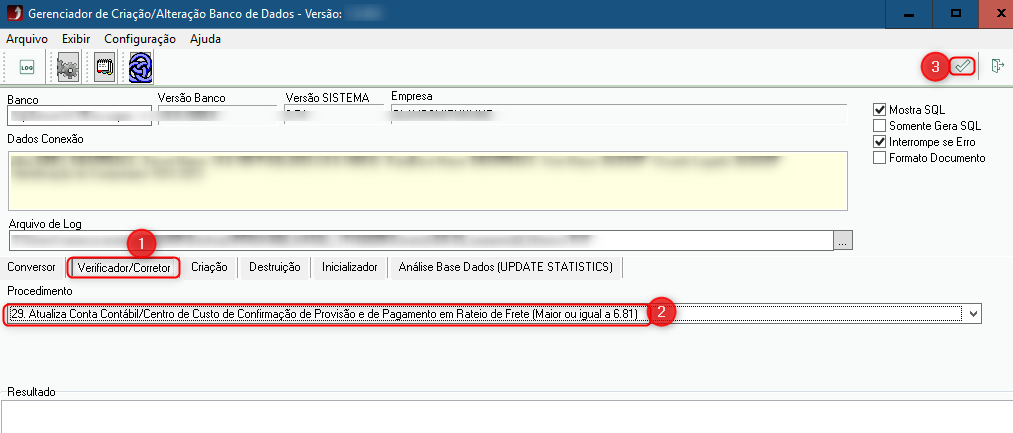Screen dimensions: 1013x433
Task: Enable the Somente Gera SQL checkbox
Action: [880, 125]
